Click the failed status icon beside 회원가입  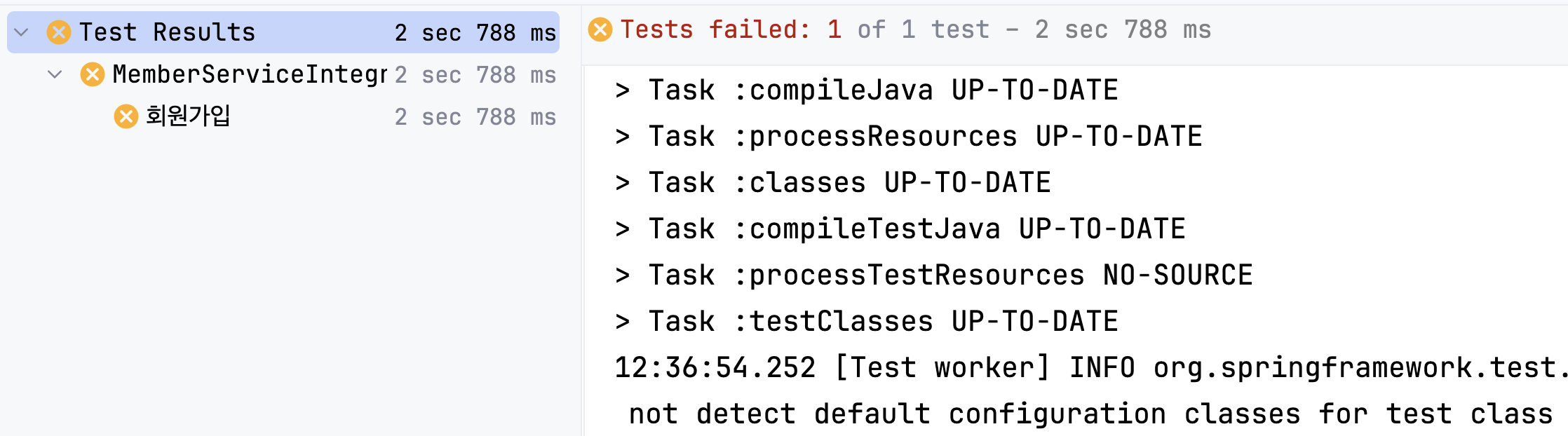pyautogui.click(x=126, y=116)
